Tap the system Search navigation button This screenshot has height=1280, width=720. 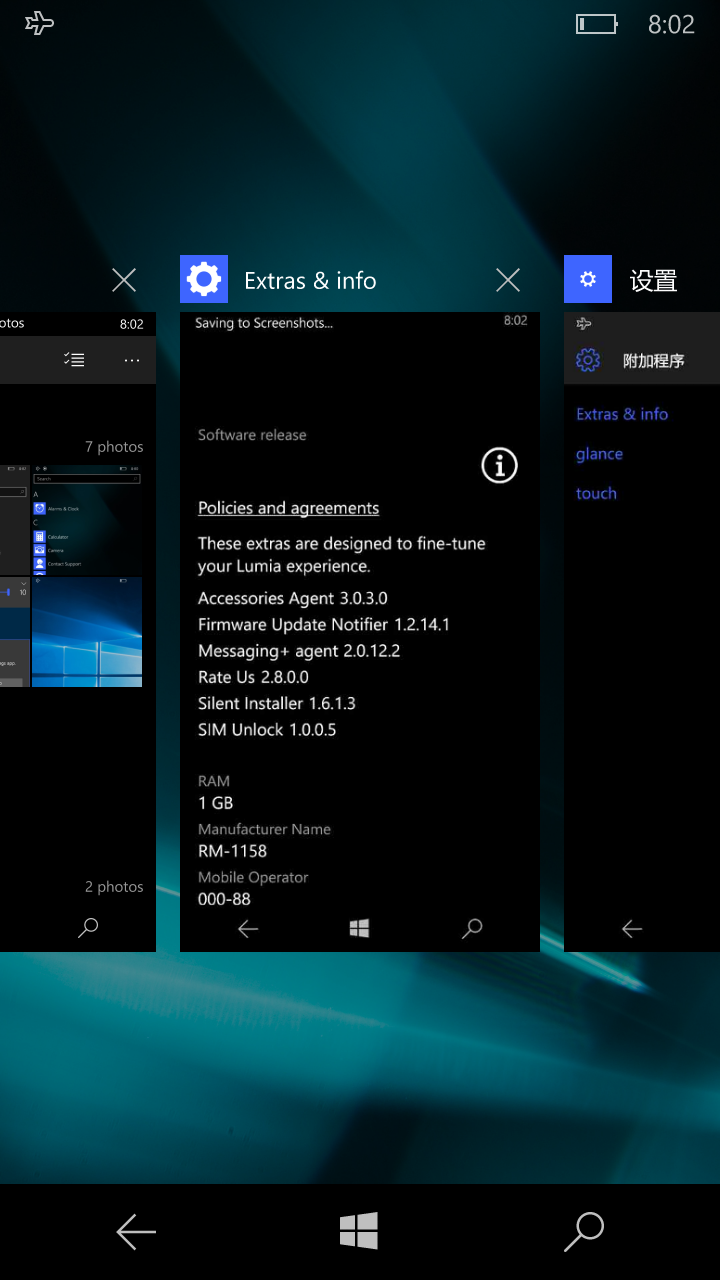(584, 1232)
